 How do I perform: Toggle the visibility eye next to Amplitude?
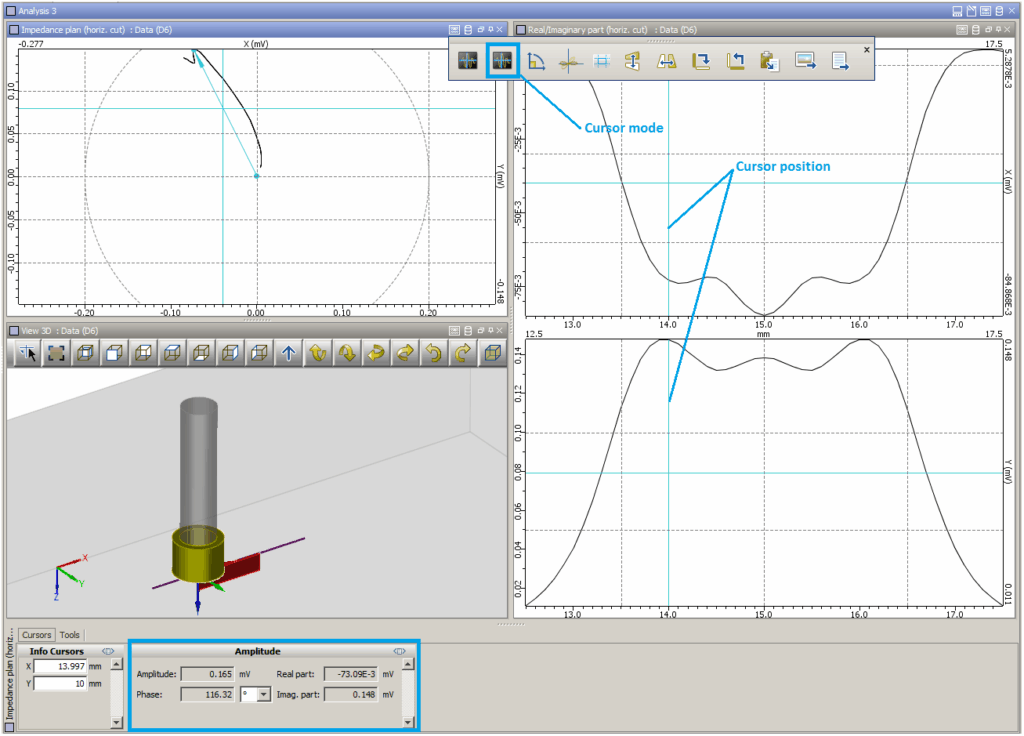point(398,651)
